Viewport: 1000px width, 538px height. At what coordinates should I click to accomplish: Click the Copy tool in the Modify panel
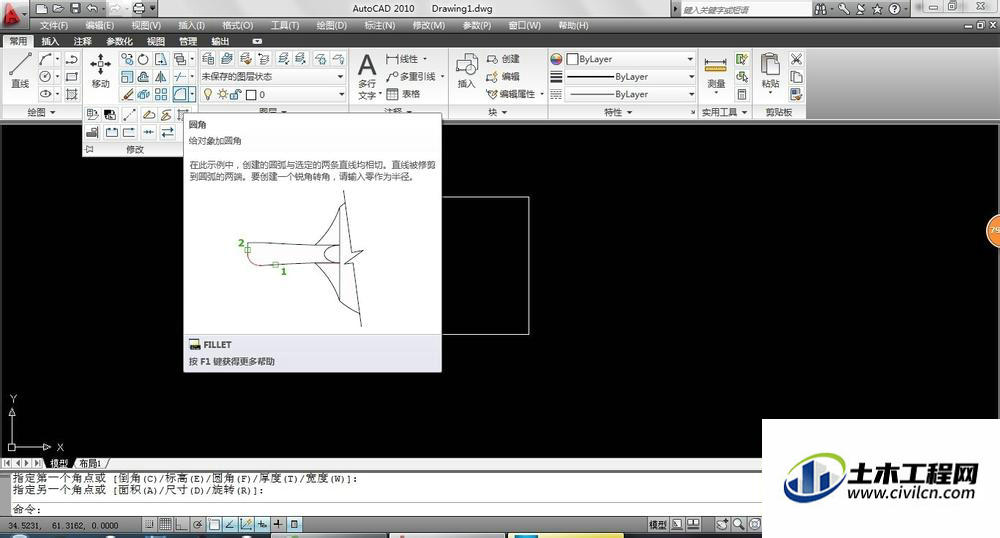128,59
